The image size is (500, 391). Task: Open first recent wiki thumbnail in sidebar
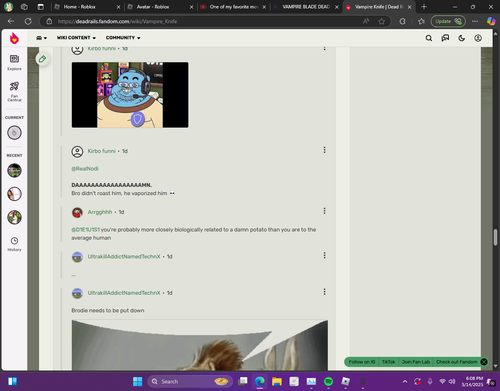coord(14,171)
